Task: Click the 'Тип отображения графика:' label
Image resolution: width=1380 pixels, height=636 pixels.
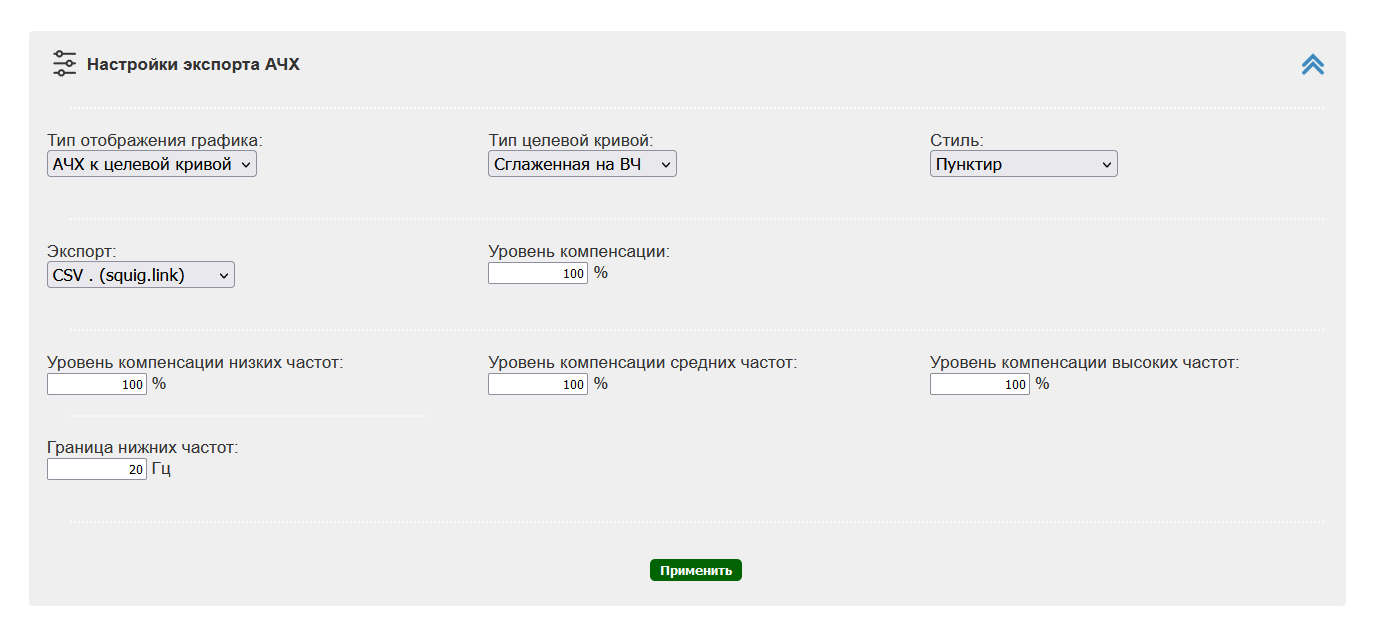Action: pyautogui.click(x=155, y=141)
